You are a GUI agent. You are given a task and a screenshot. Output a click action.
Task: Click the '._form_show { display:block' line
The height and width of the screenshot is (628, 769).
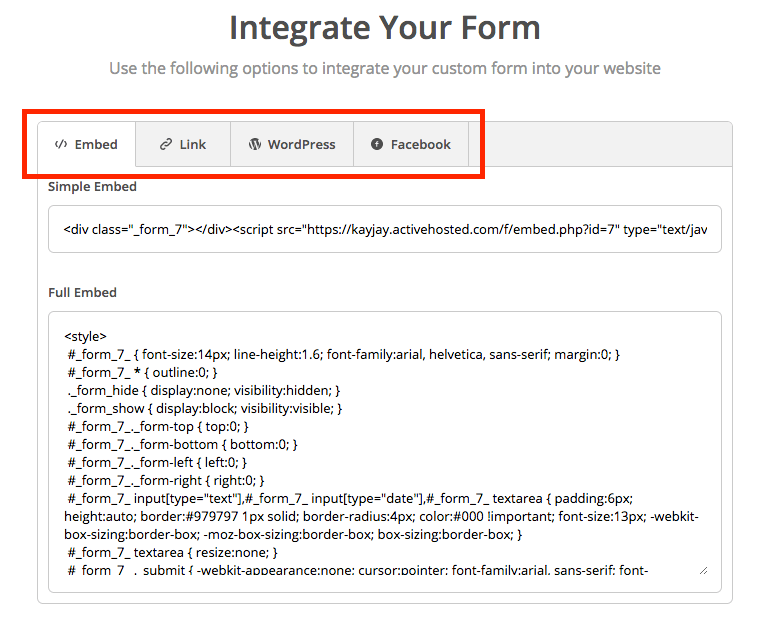click(205, 409)
